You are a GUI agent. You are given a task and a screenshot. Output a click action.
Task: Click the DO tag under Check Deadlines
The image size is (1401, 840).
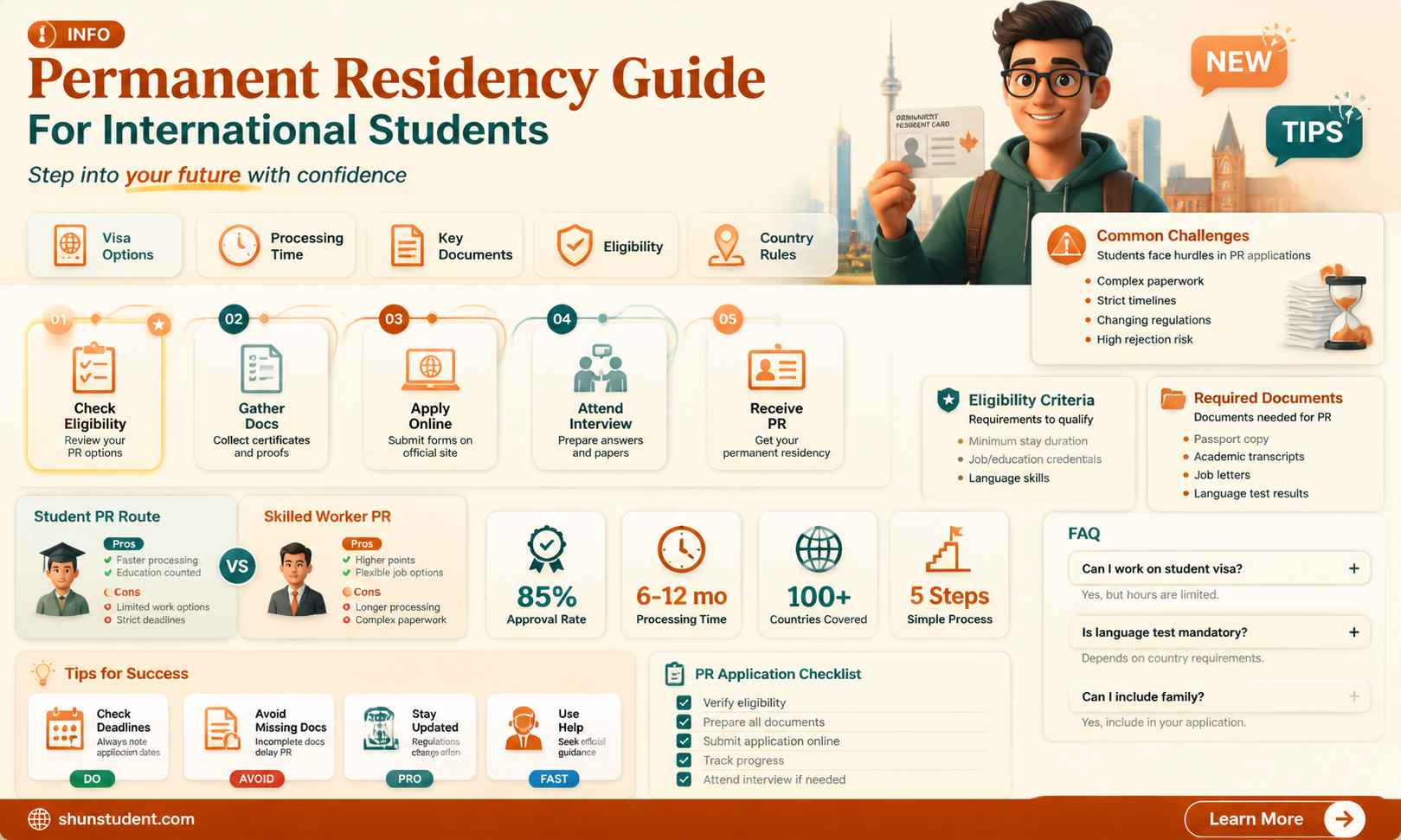[x=92, y=779]
